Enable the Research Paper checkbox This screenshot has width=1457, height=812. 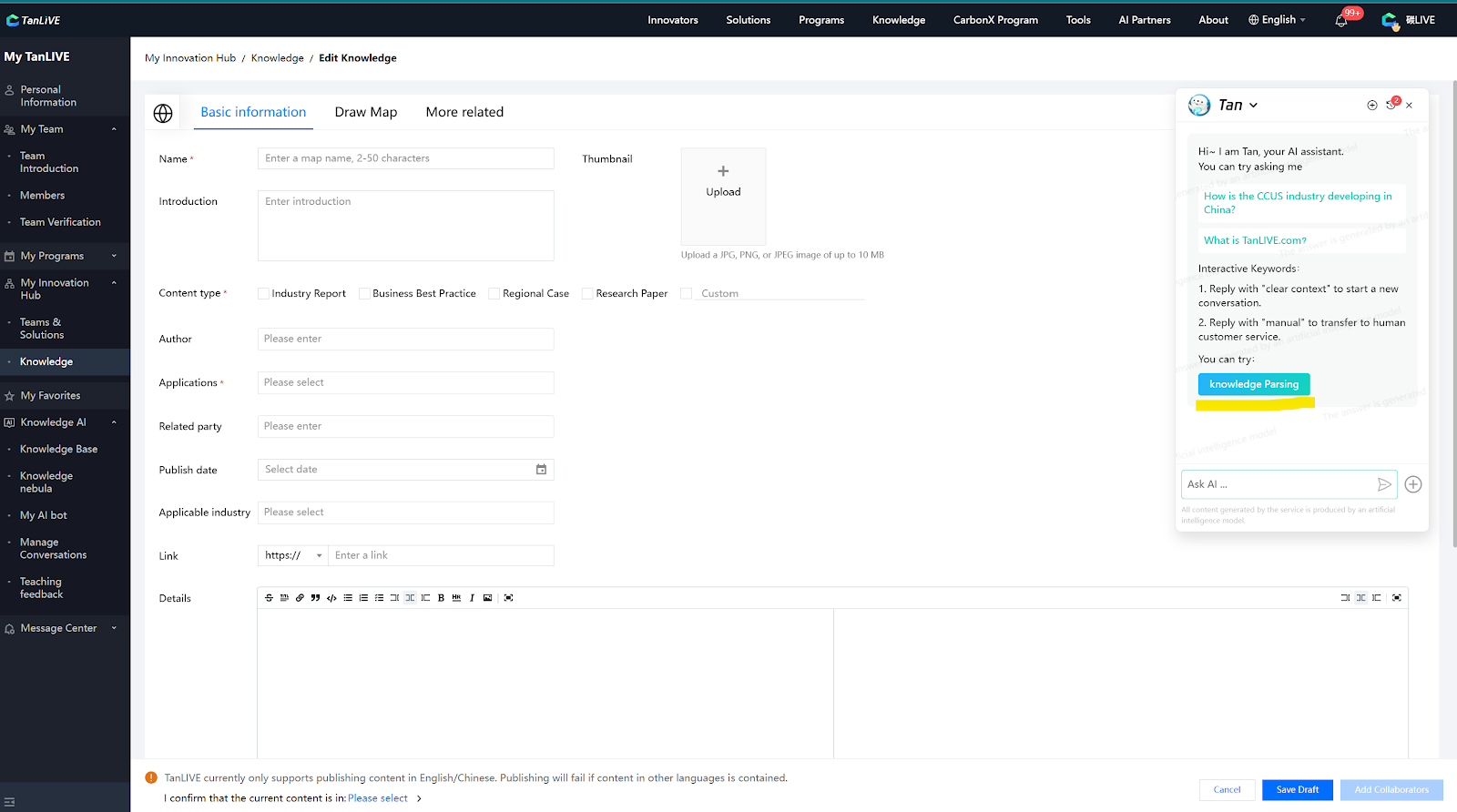point(587,294)
